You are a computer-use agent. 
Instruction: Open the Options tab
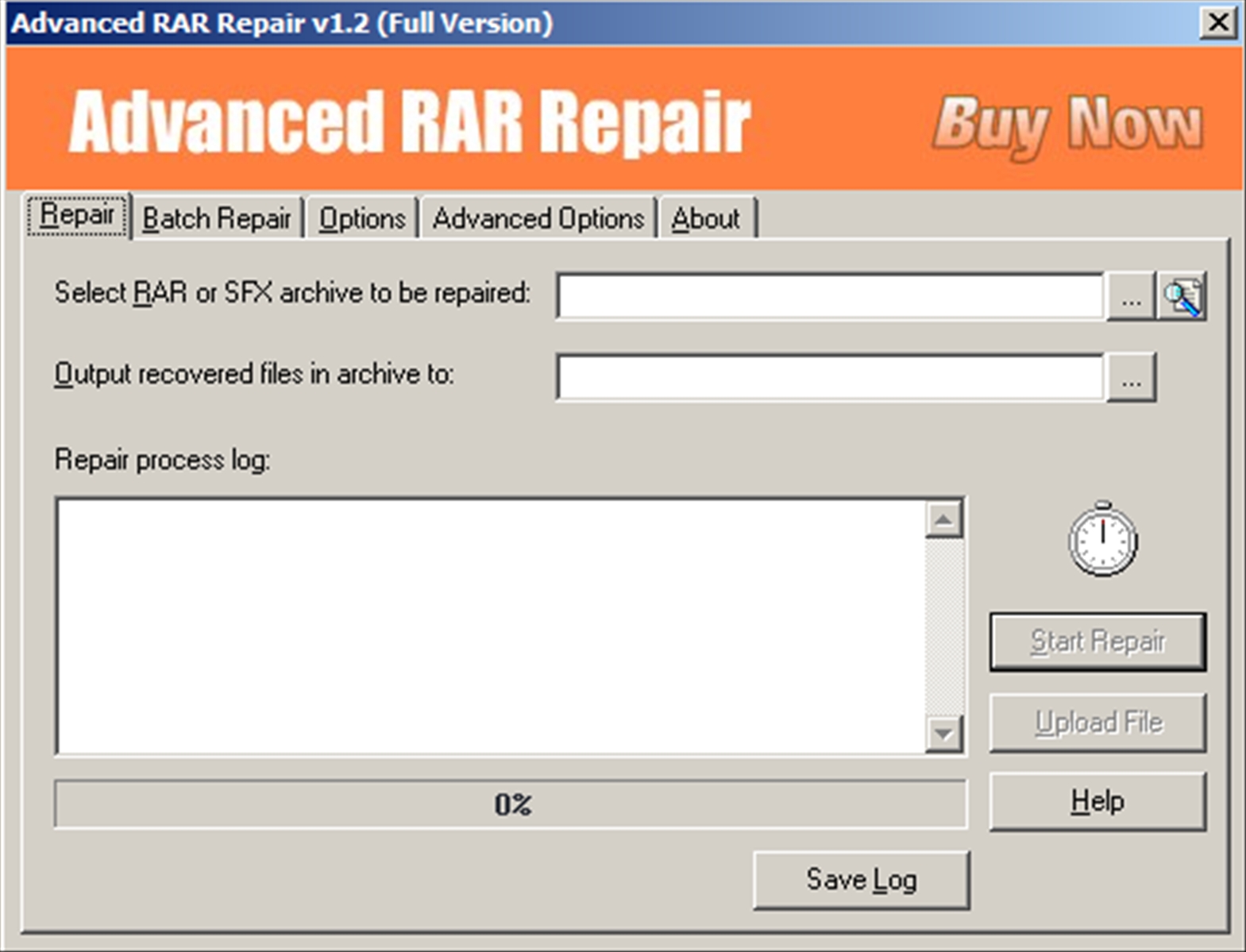tap(362, 218)
